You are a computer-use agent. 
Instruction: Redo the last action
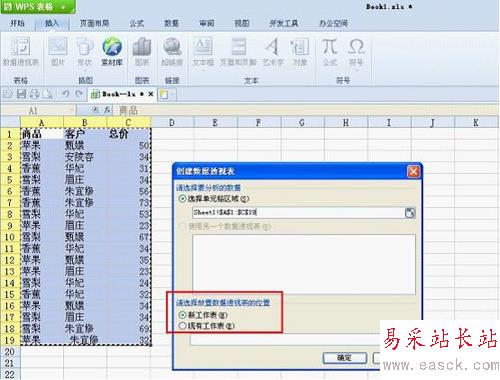79,94
